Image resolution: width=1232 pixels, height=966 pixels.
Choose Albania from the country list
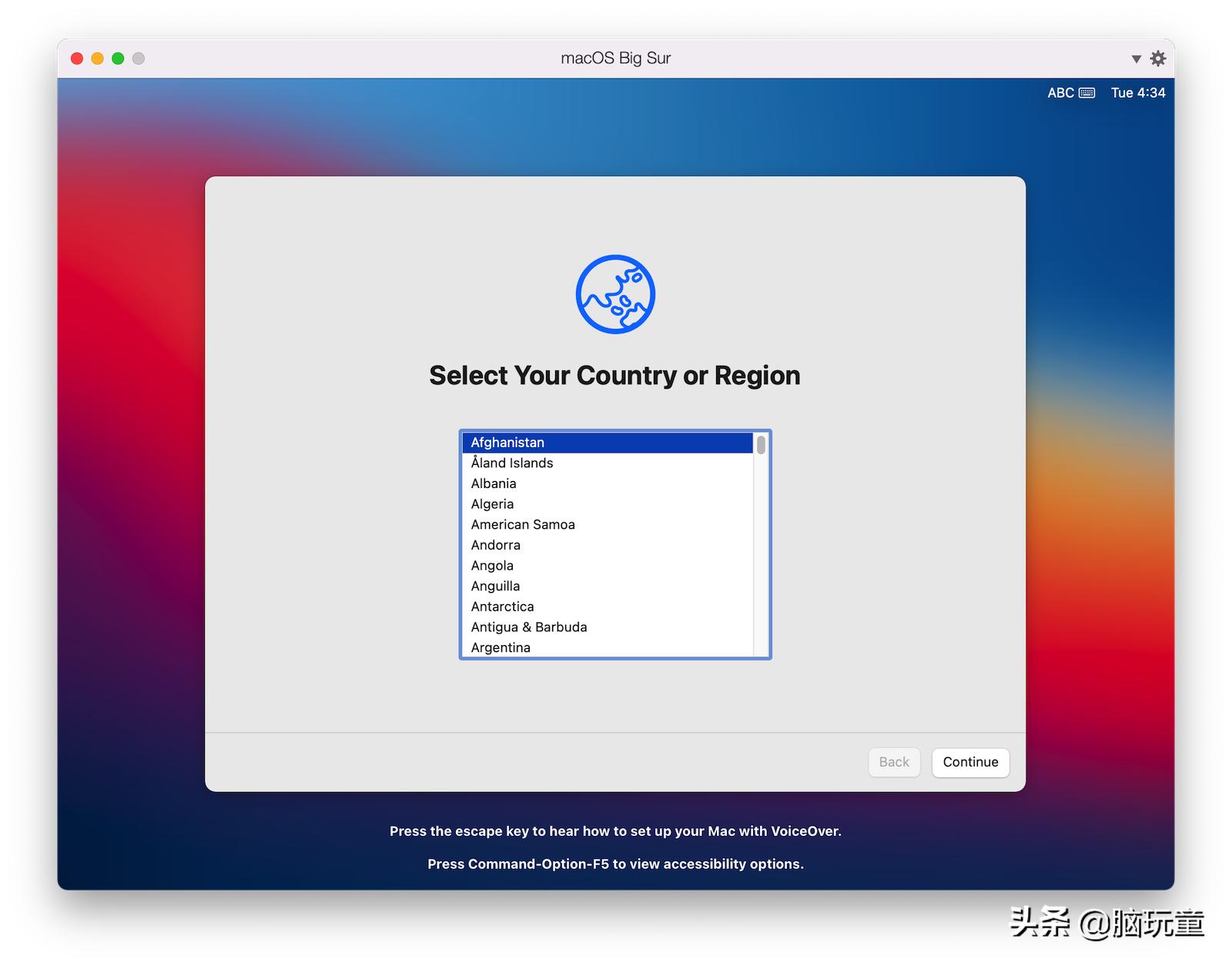608,483
